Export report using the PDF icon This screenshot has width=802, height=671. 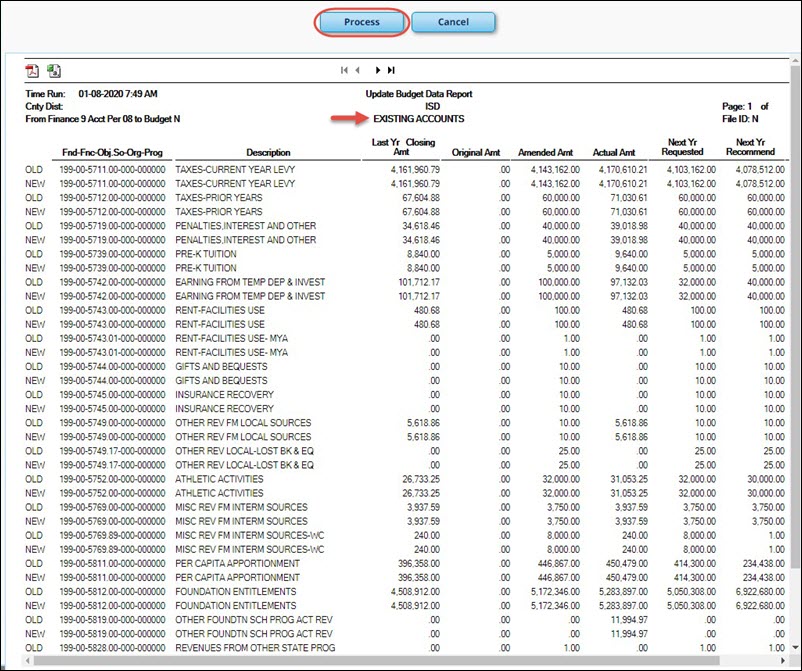click(x=32, y=71)
